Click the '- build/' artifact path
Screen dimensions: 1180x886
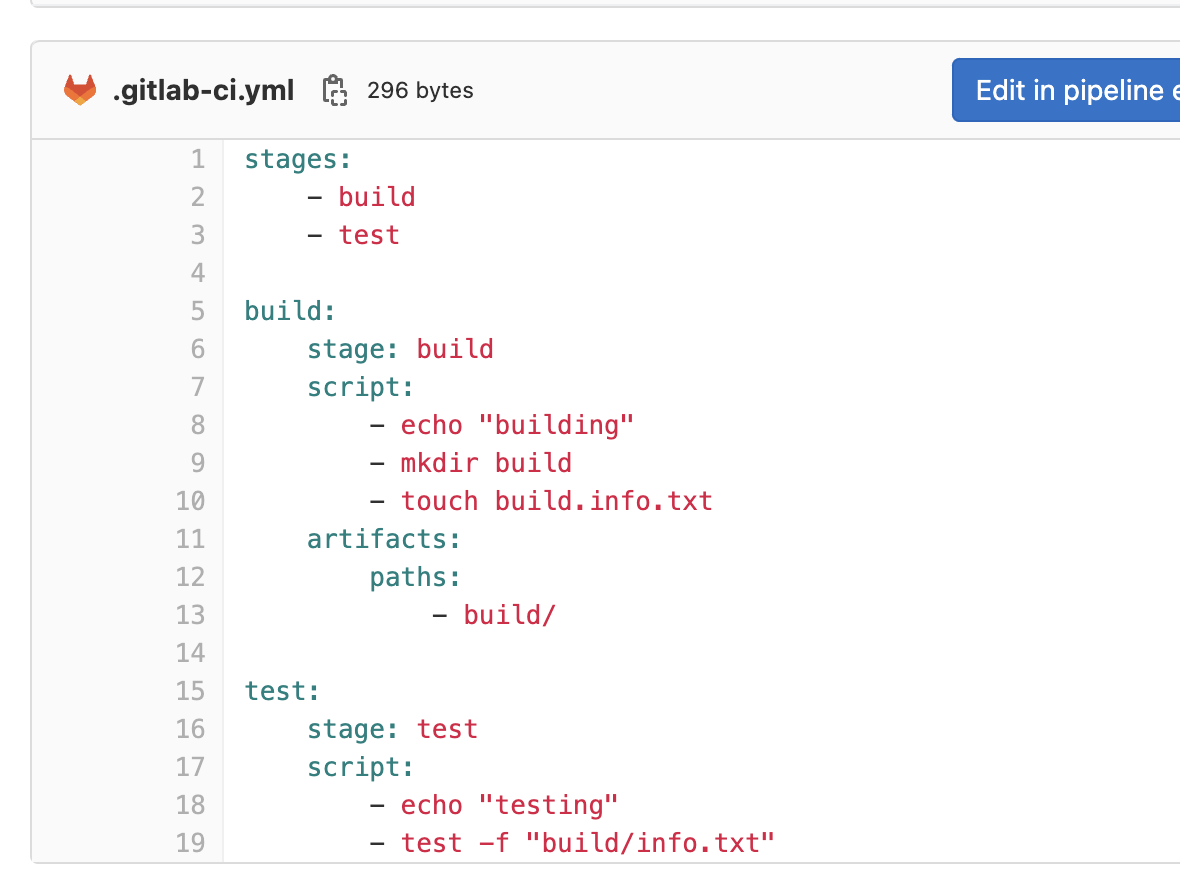[x=494, y=615]
